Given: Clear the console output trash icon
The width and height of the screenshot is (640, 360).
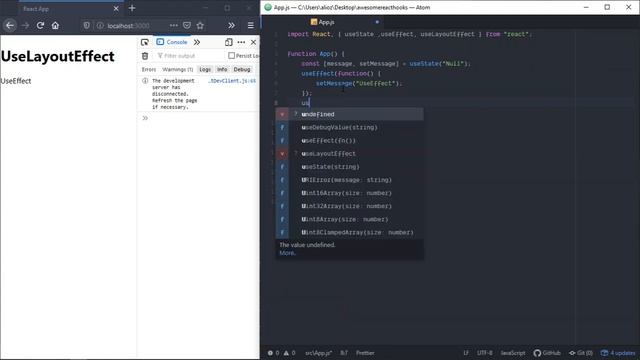Looking at the screenshot, I should [145, 56].
